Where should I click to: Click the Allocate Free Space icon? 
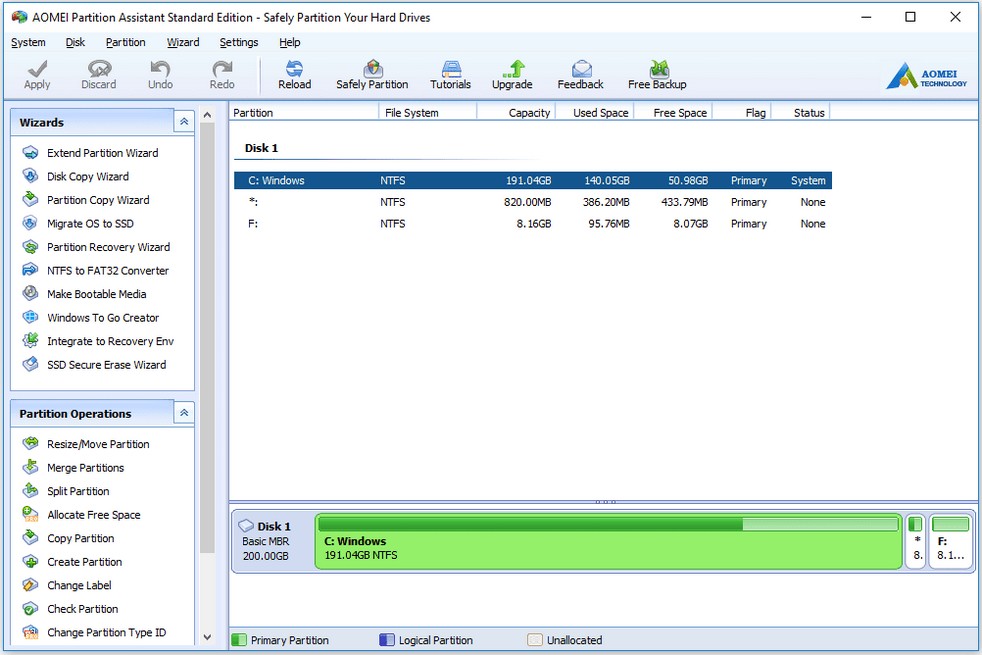[30, 515]
